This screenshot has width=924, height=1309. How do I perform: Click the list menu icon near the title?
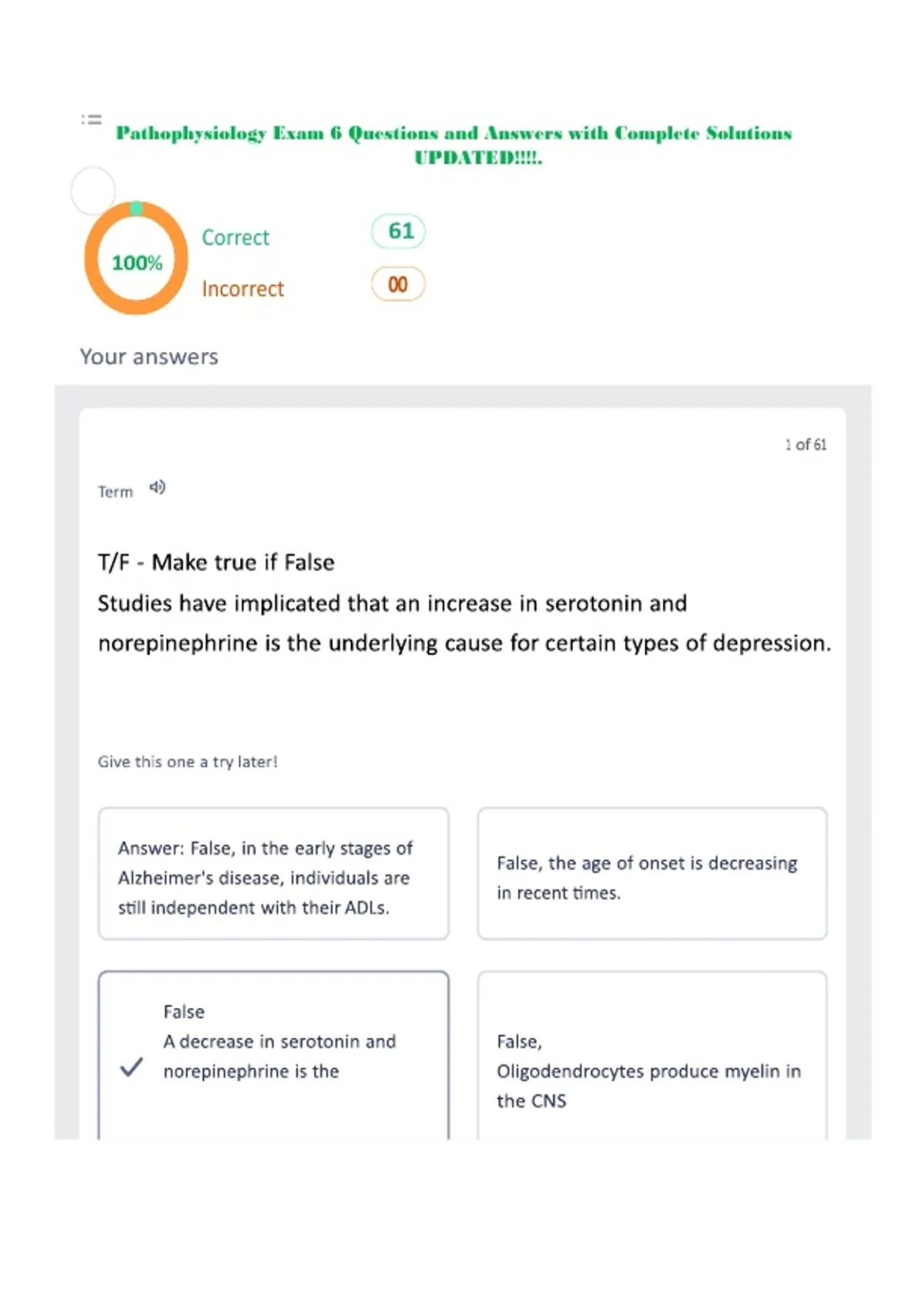[x=92, y=119]
